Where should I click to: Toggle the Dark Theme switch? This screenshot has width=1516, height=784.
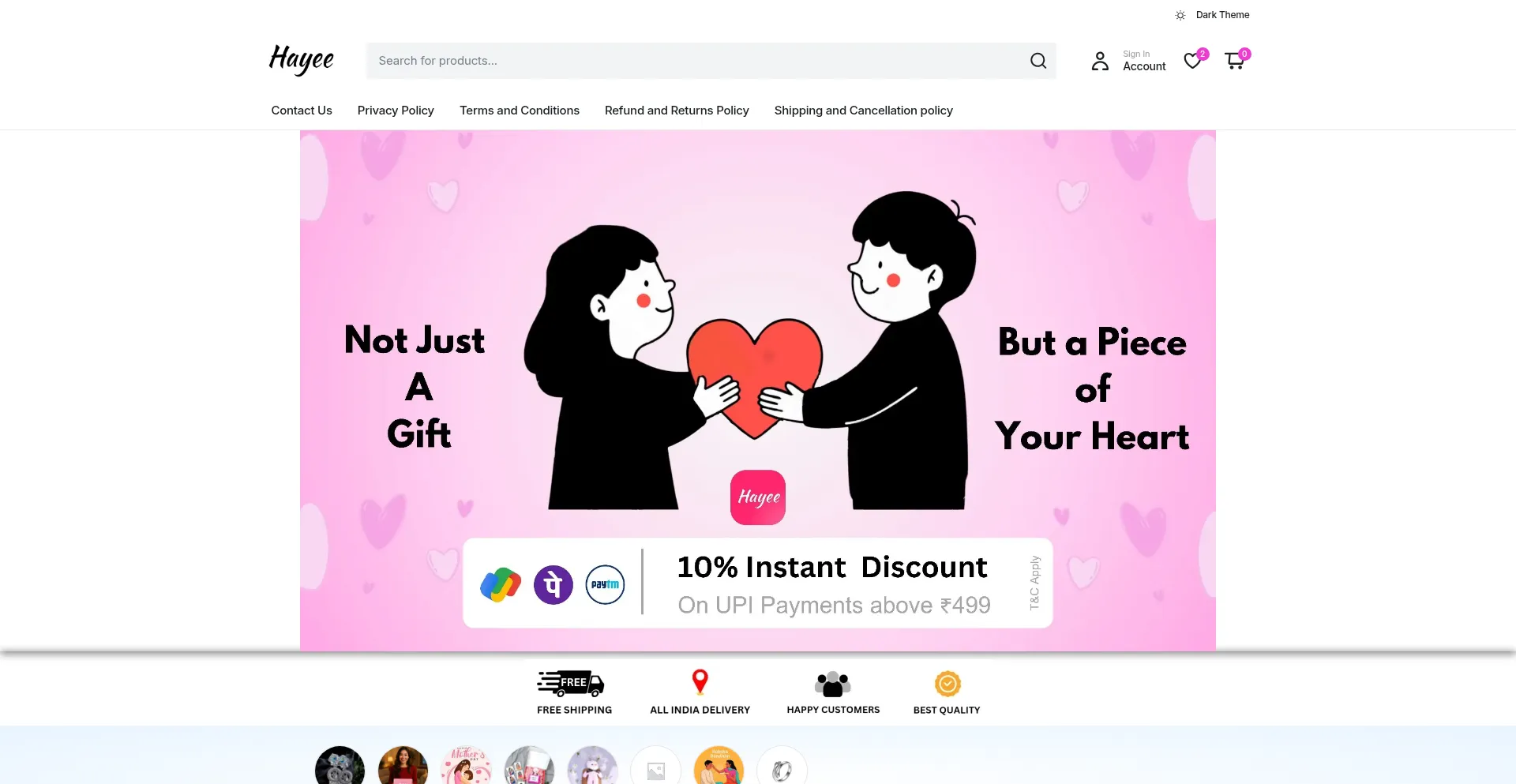pyautogui.click(x=1212, y=15)
